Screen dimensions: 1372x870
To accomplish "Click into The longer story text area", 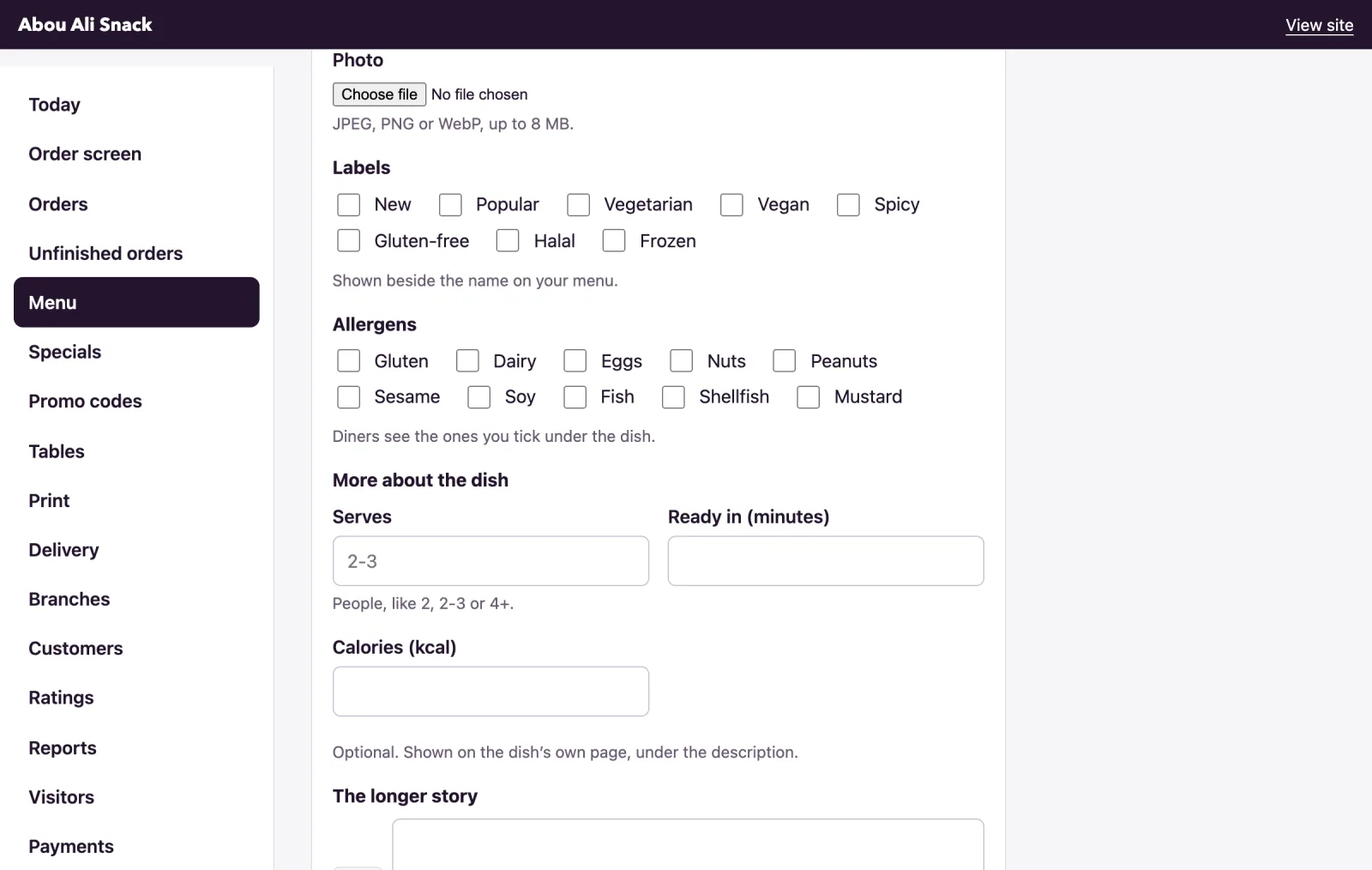I will [688, 845].
